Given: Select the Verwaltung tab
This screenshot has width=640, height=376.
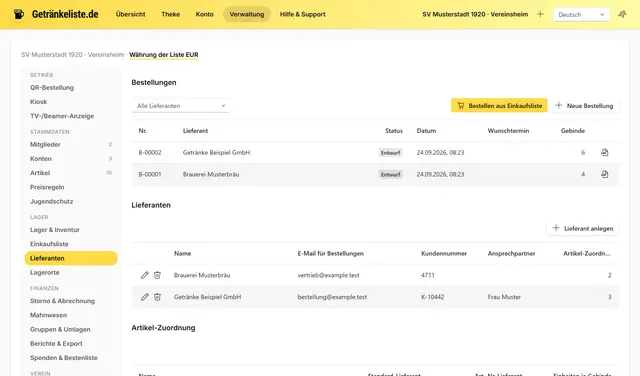Looking at the screenshot, I should coord(247,14).
